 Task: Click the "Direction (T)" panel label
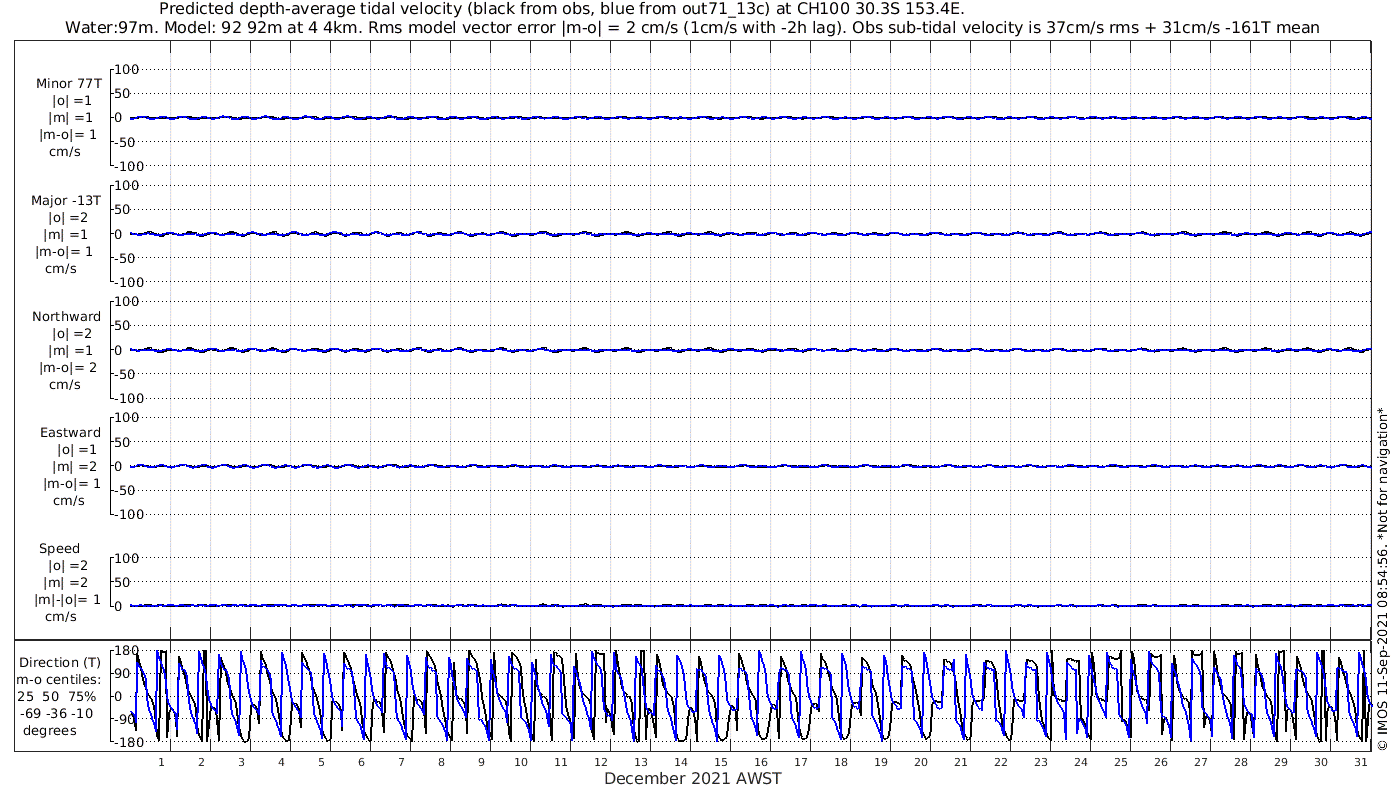(60, 663)
